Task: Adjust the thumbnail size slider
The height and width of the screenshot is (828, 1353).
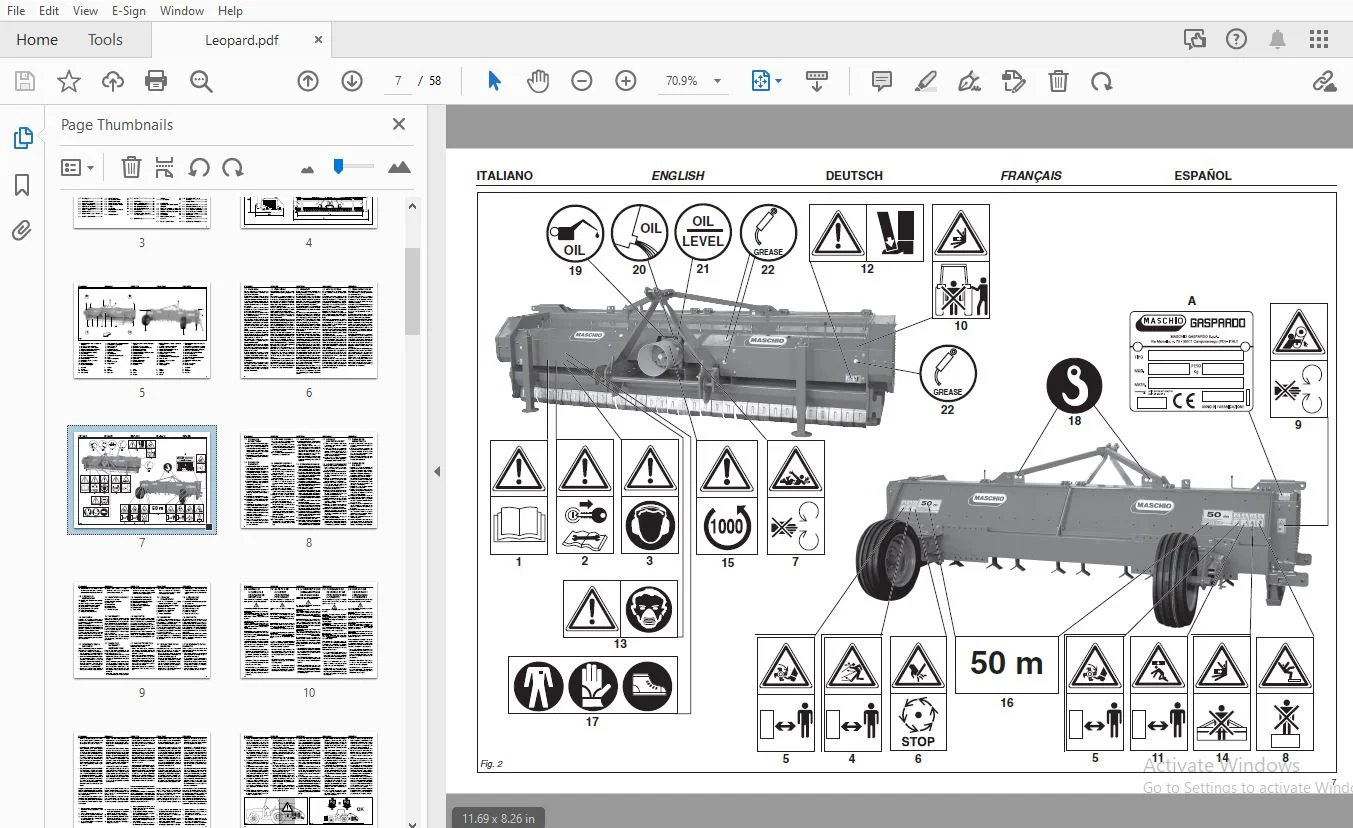Action: pyautogui.click(x=339, y=166)
